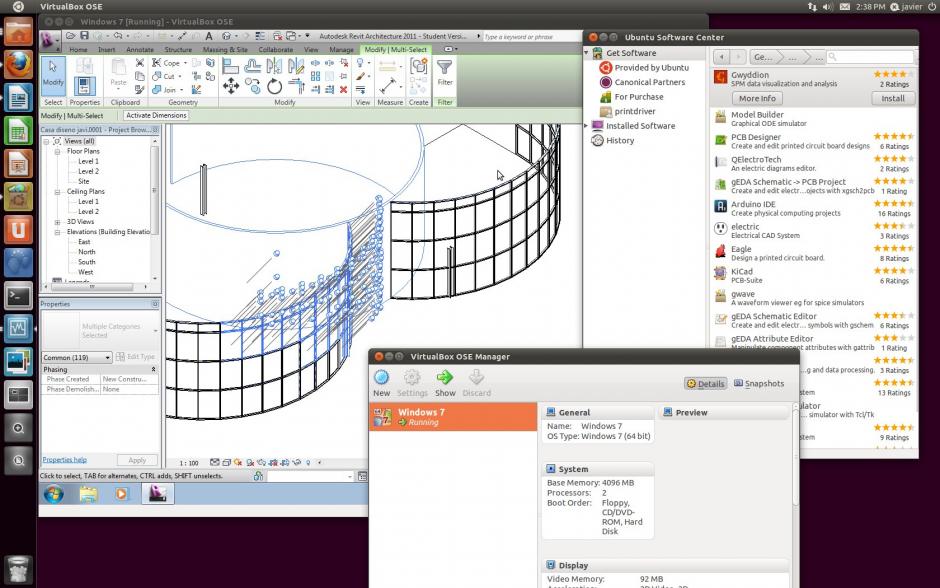
Task: Click the Arduino IDE icon in list
Action: click(721, 207)
